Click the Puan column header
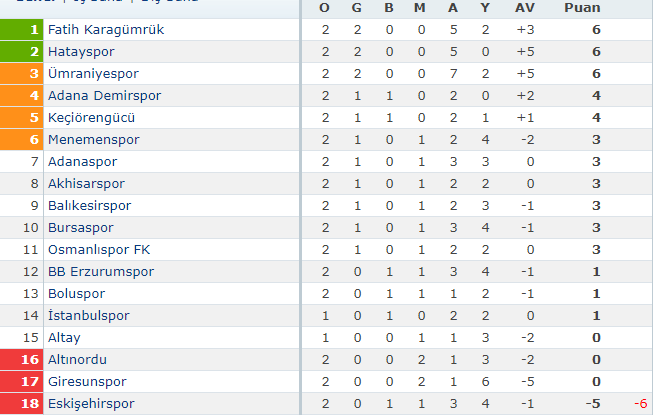 (582, 7)
